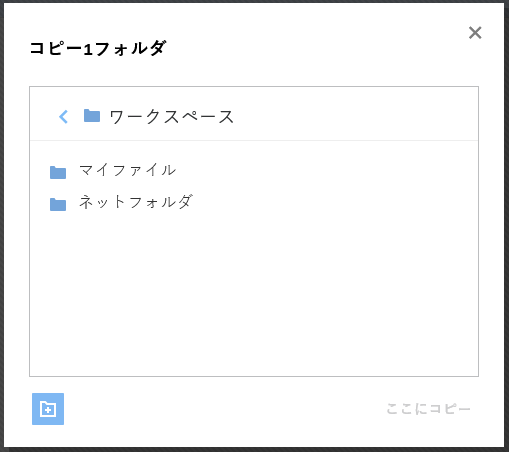Screen dimensions: 509x452
Task: Create a new folder with the plus-folder icon
Action: [x=48, y=409]
